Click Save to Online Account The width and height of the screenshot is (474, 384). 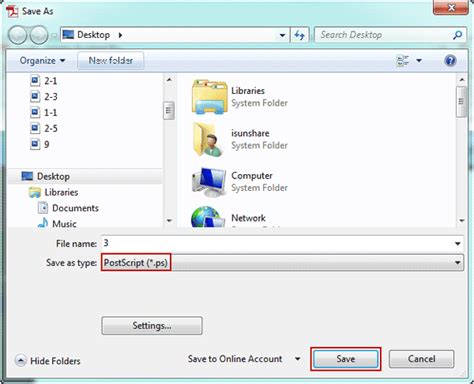tap(235, 359)
